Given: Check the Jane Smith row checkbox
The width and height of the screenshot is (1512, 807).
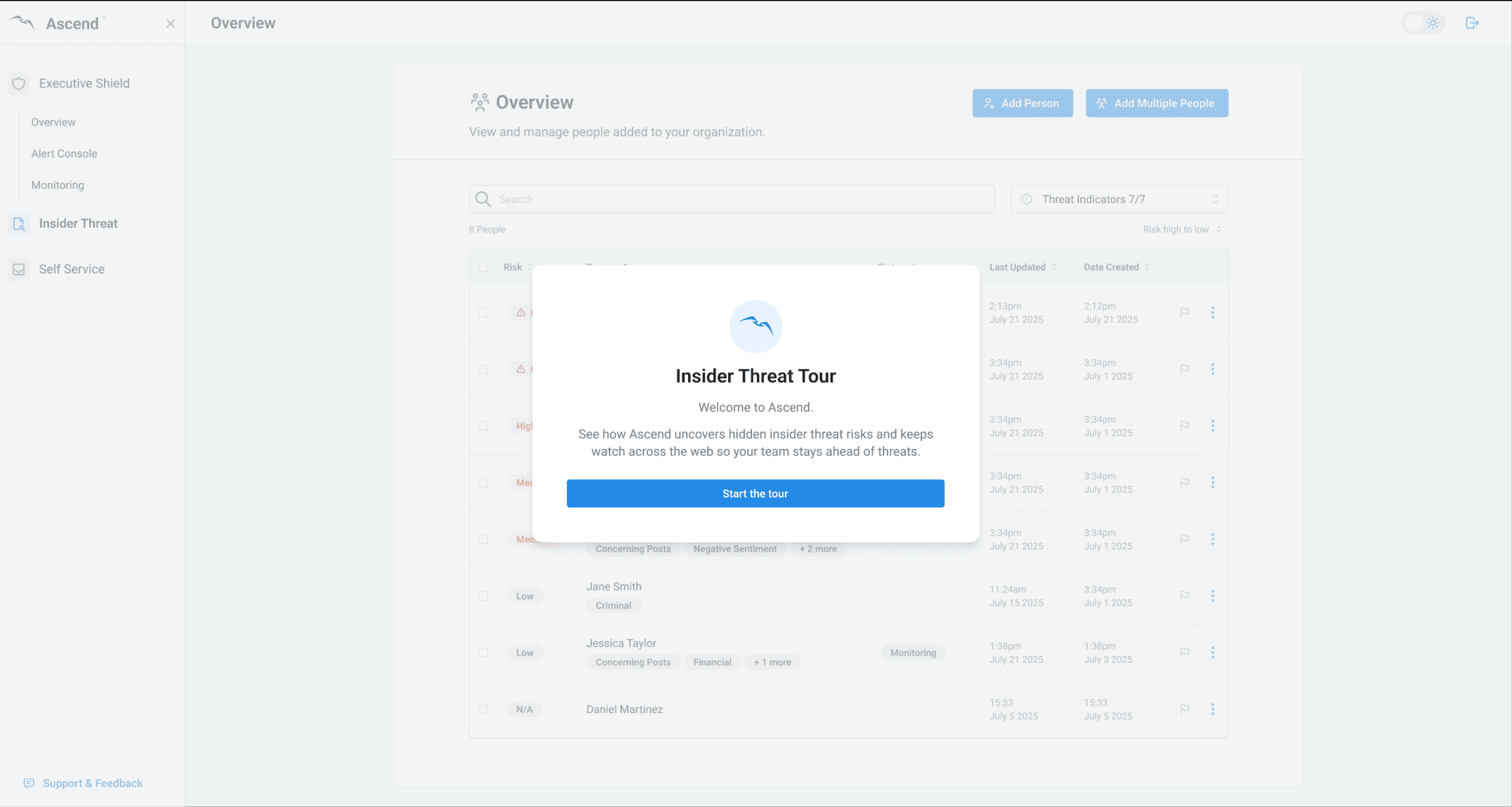Looking at the screenshot, I should point(484,596).
